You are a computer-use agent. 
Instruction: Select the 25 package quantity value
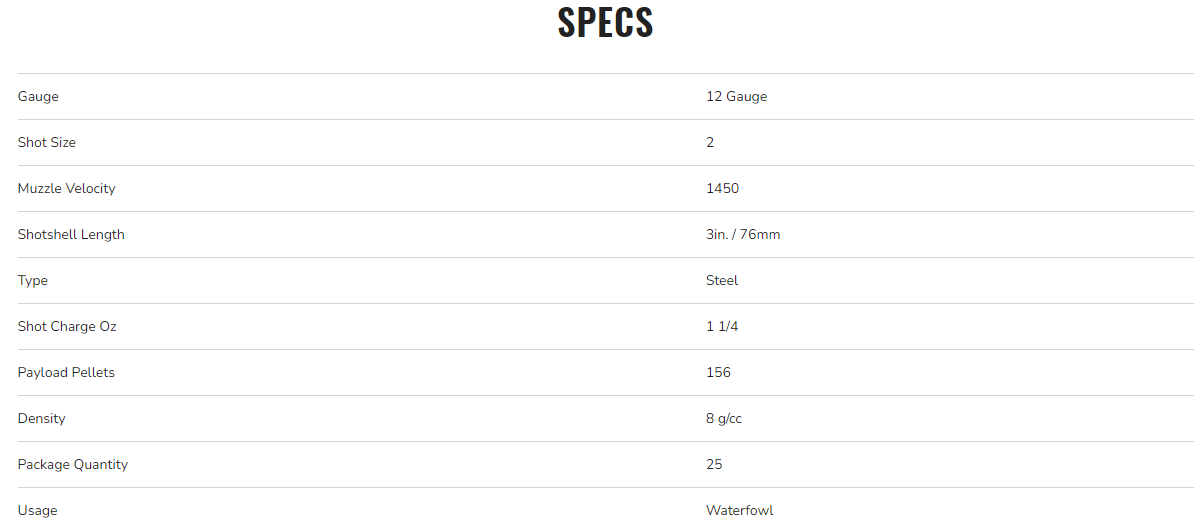(714, 465)
